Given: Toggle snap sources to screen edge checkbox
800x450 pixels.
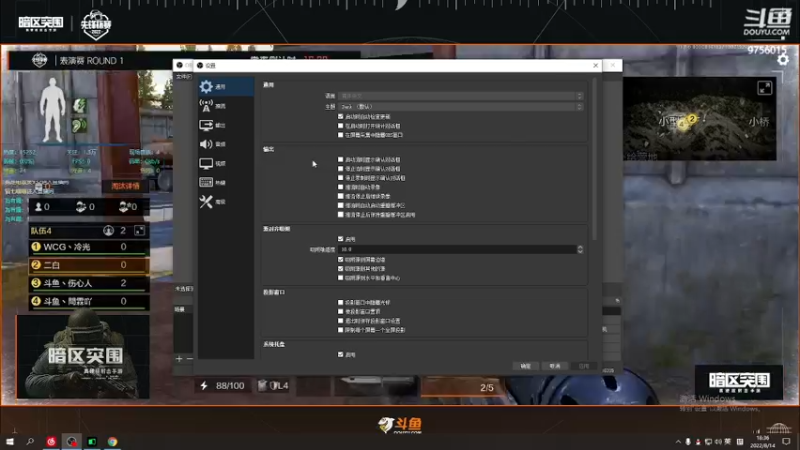Looking at the screenshot, I should coord(341,260).
